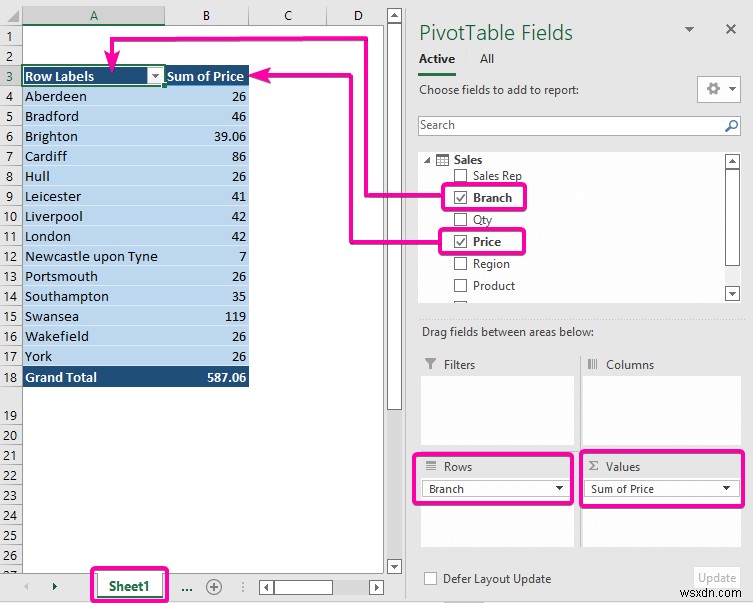The image size is (753, 603).
Task: Select column D header
Action: [x=357, y=16]
